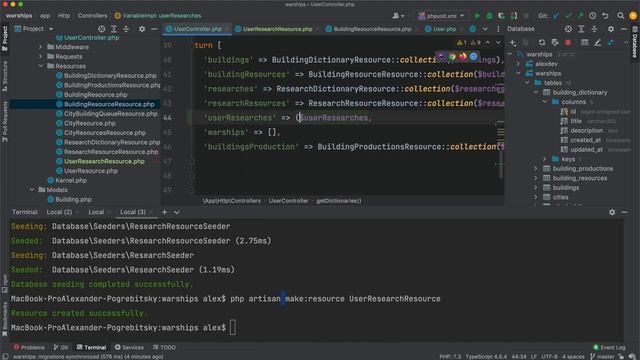Collapse the Resources folder

coord(40,66)
